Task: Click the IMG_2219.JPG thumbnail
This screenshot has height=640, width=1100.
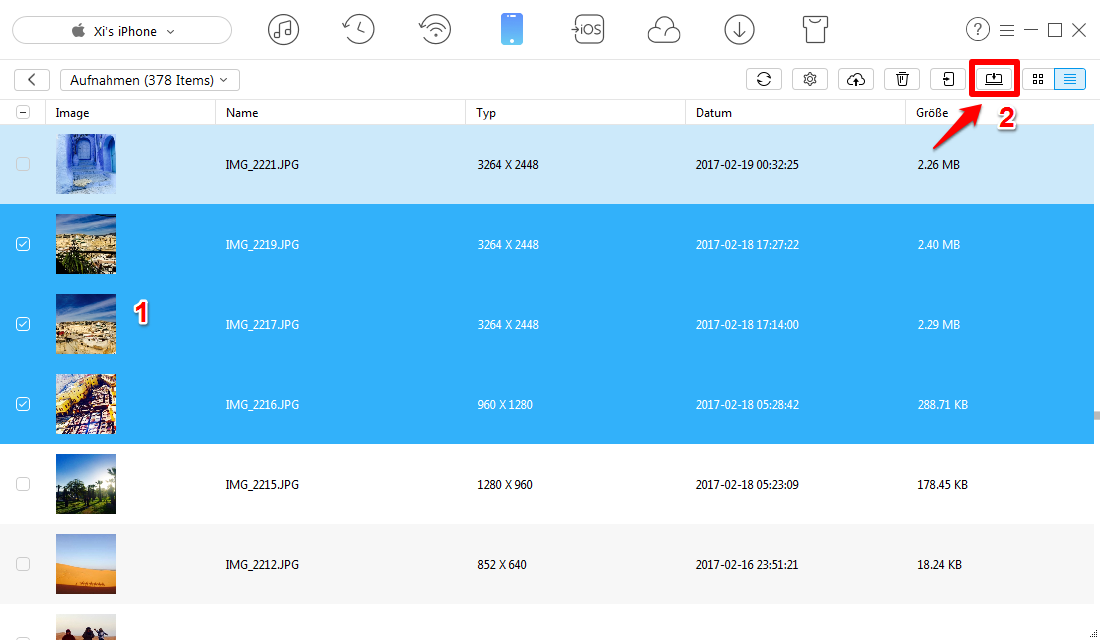Action: (x=86, y=244)
